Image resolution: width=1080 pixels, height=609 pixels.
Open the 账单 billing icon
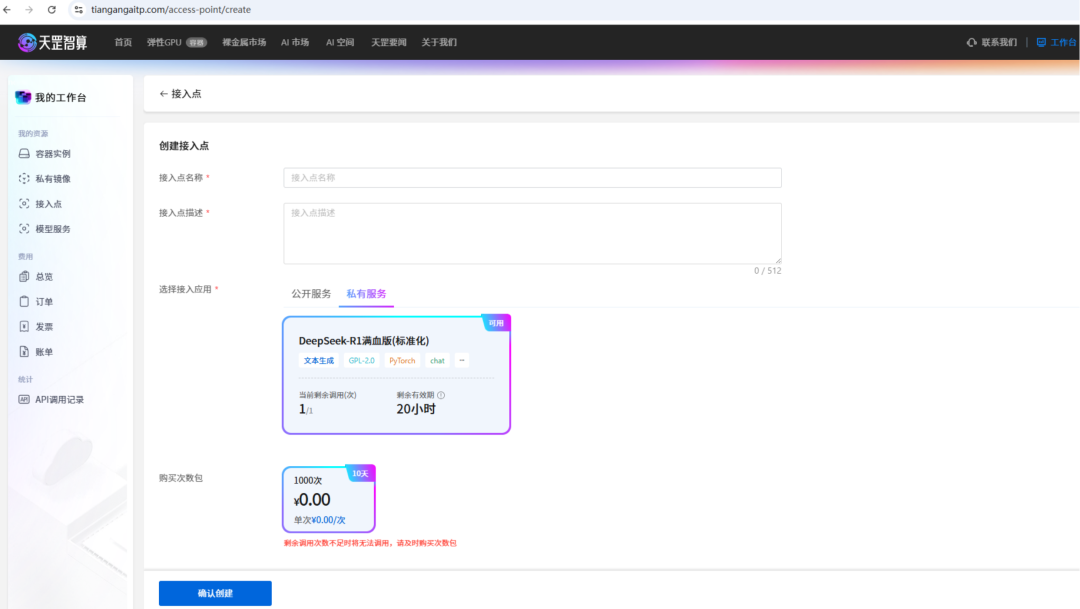click(24, 351)
